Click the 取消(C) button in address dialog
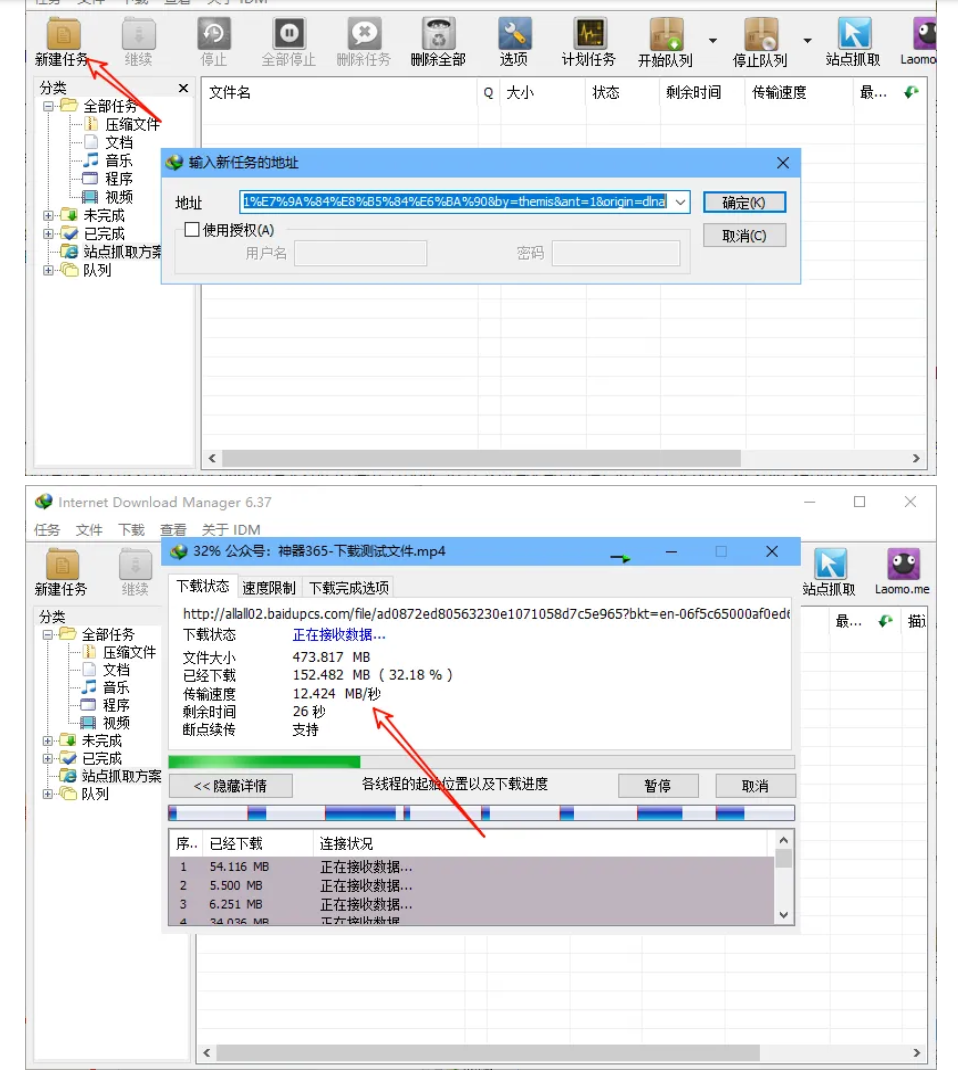This screenshot has height=1071, width=958. pos(744,236)
